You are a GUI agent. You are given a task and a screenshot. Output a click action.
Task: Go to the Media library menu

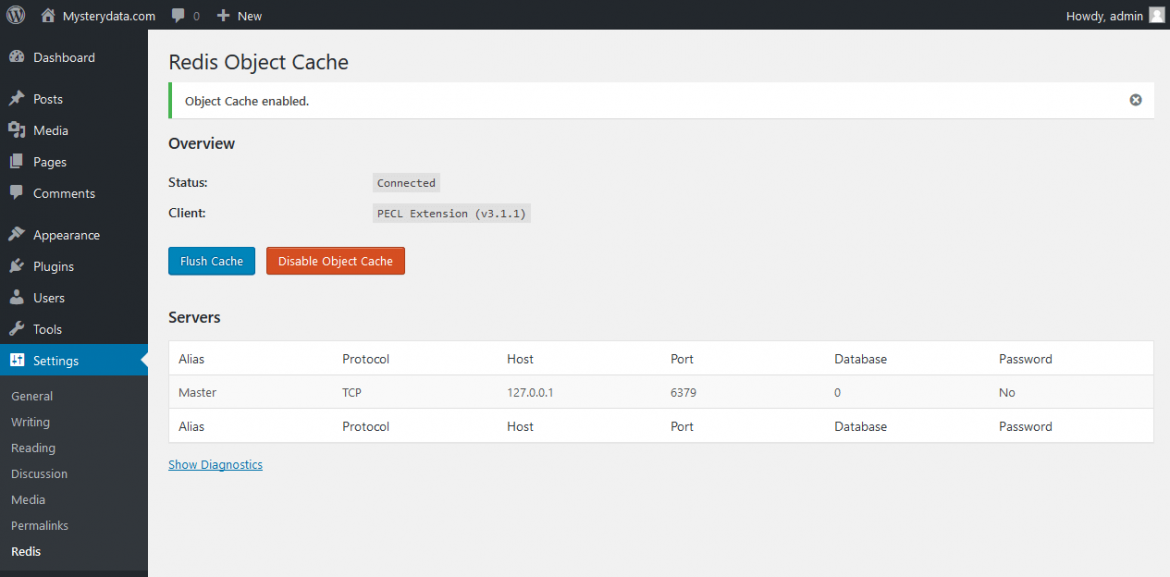(x=50, y=131)
